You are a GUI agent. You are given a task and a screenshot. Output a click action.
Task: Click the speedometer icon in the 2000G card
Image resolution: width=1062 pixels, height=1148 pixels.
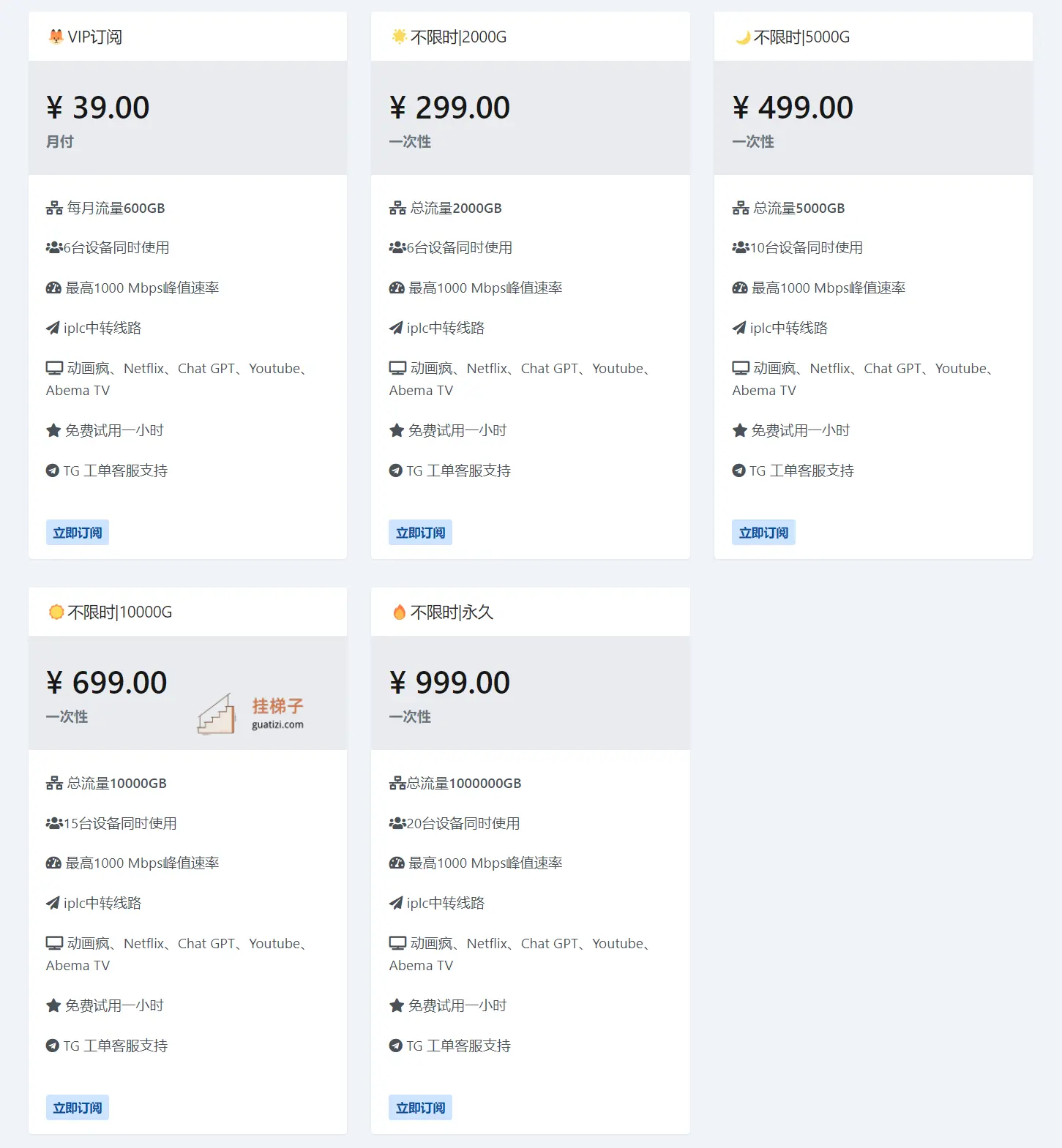pyautogui.click(x=397, y=288)
